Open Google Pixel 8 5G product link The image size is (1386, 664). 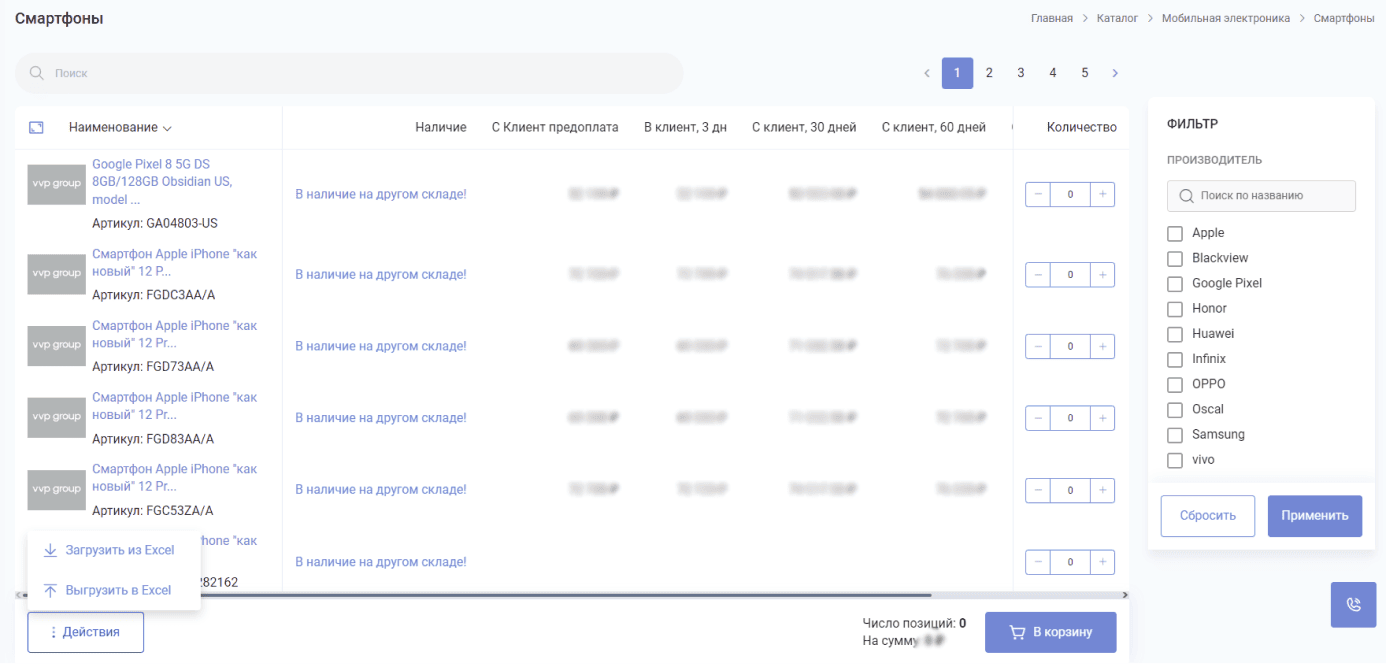pyautogui.click(x=162, y=181)
